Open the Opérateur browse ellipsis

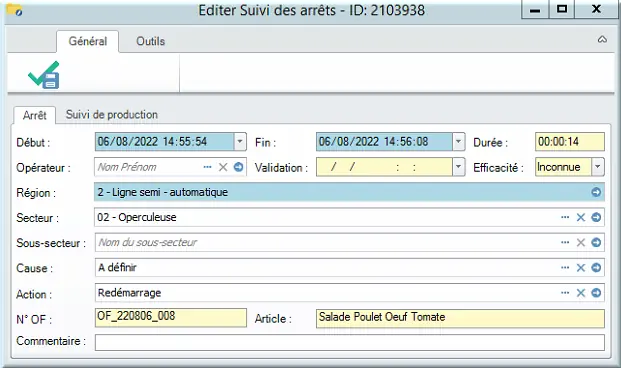(x=208, y=167)
